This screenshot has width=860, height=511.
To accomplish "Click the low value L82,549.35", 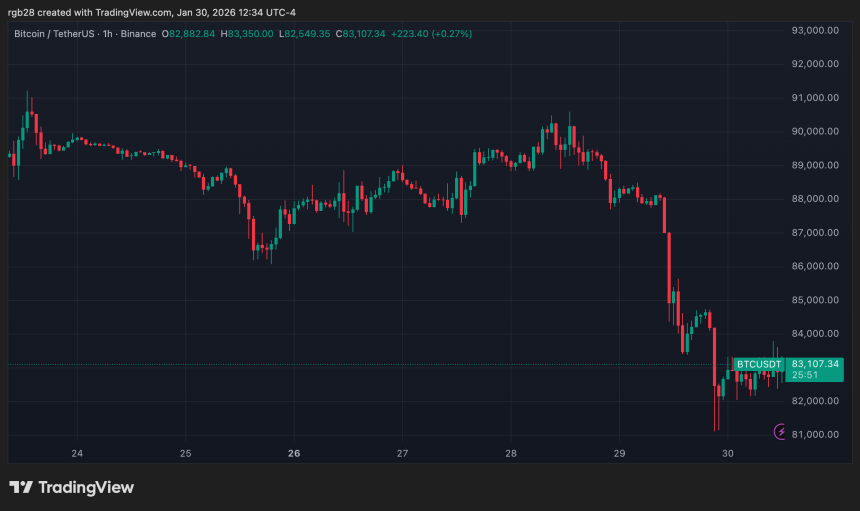I will (x=304, y=34).
